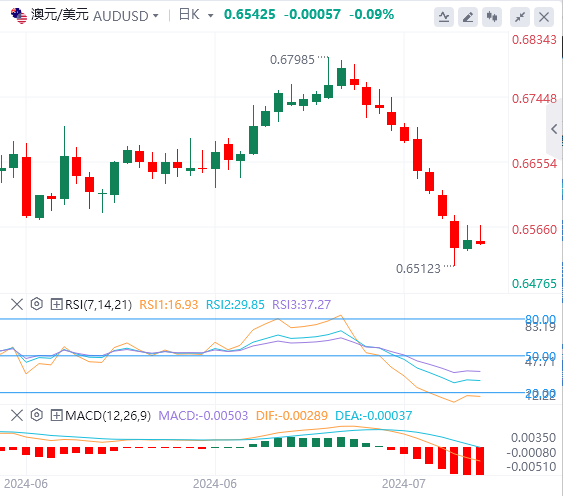563x496 pixels.
Task: Click the collapse/shrink arrows icon
Action: (x=520, y=17)
